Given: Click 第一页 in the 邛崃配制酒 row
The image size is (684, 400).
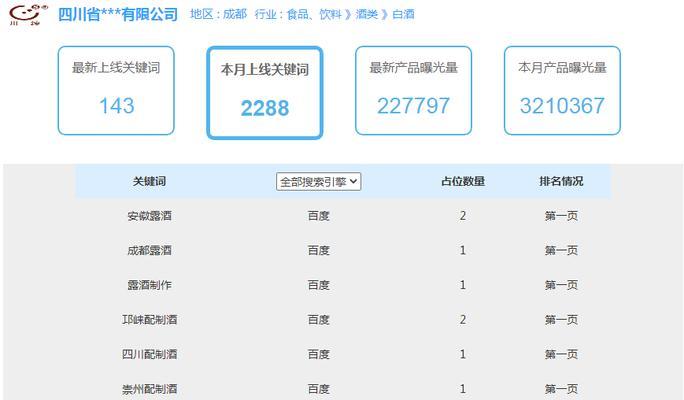Looking at the screenshot, I should tap(561, 320).
